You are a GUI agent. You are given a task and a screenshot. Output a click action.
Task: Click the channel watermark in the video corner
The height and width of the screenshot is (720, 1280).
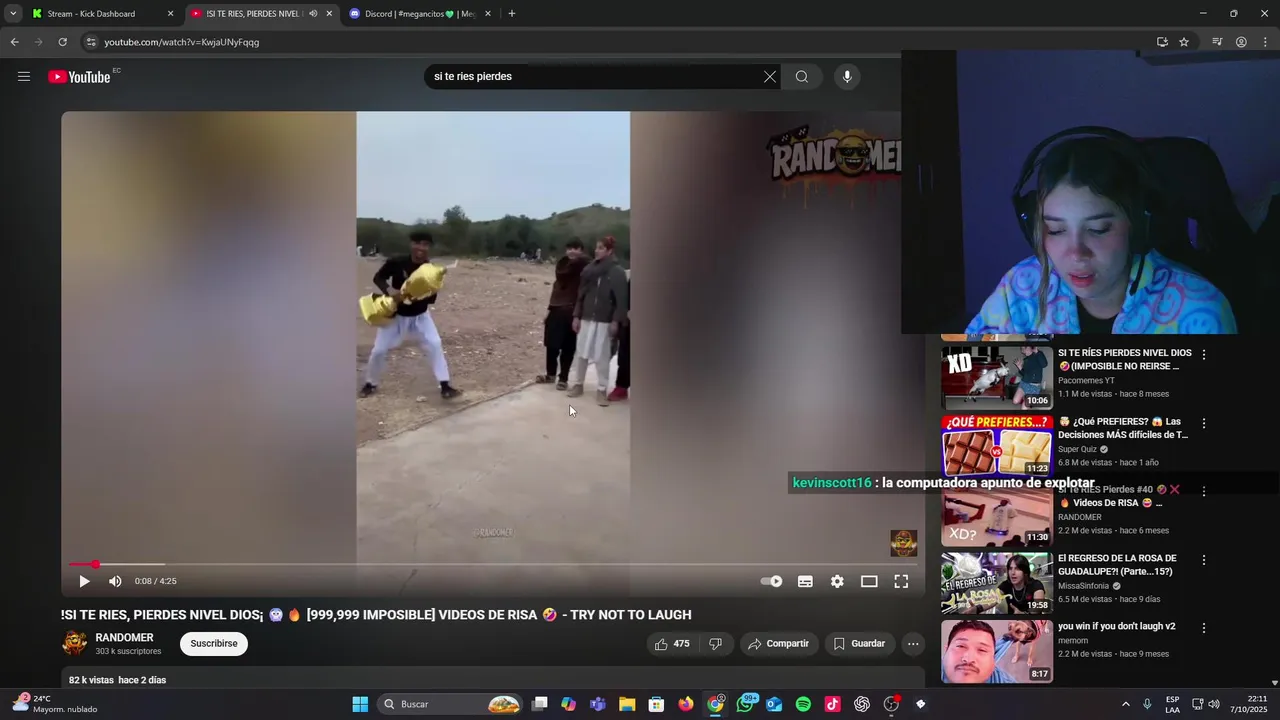(904, 543)
